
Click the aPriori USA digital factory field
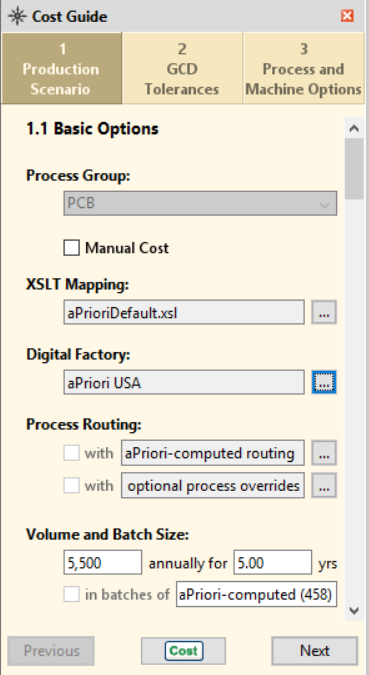tap(184, 383)
